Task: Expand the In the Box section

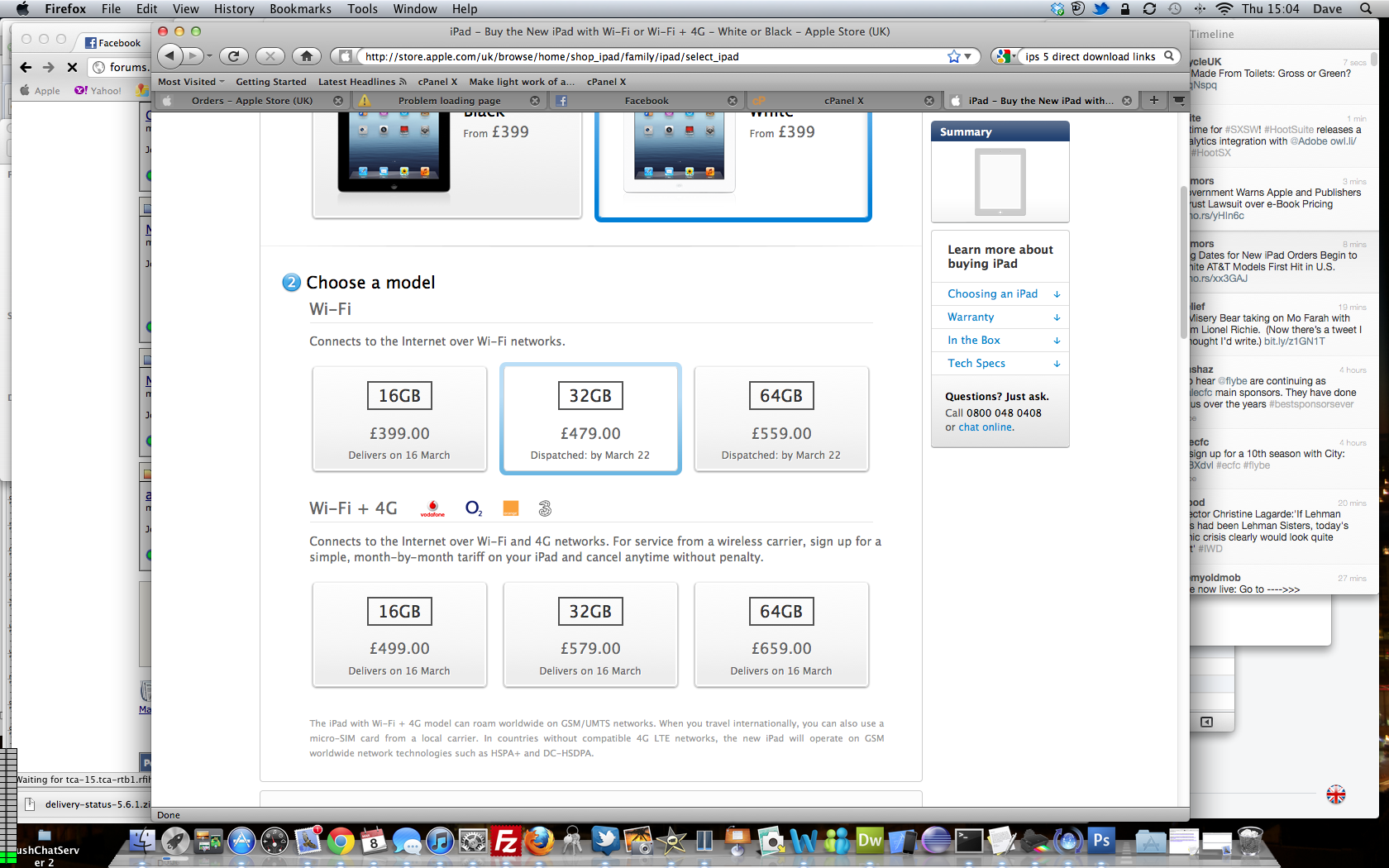Action: point(1000,340)
